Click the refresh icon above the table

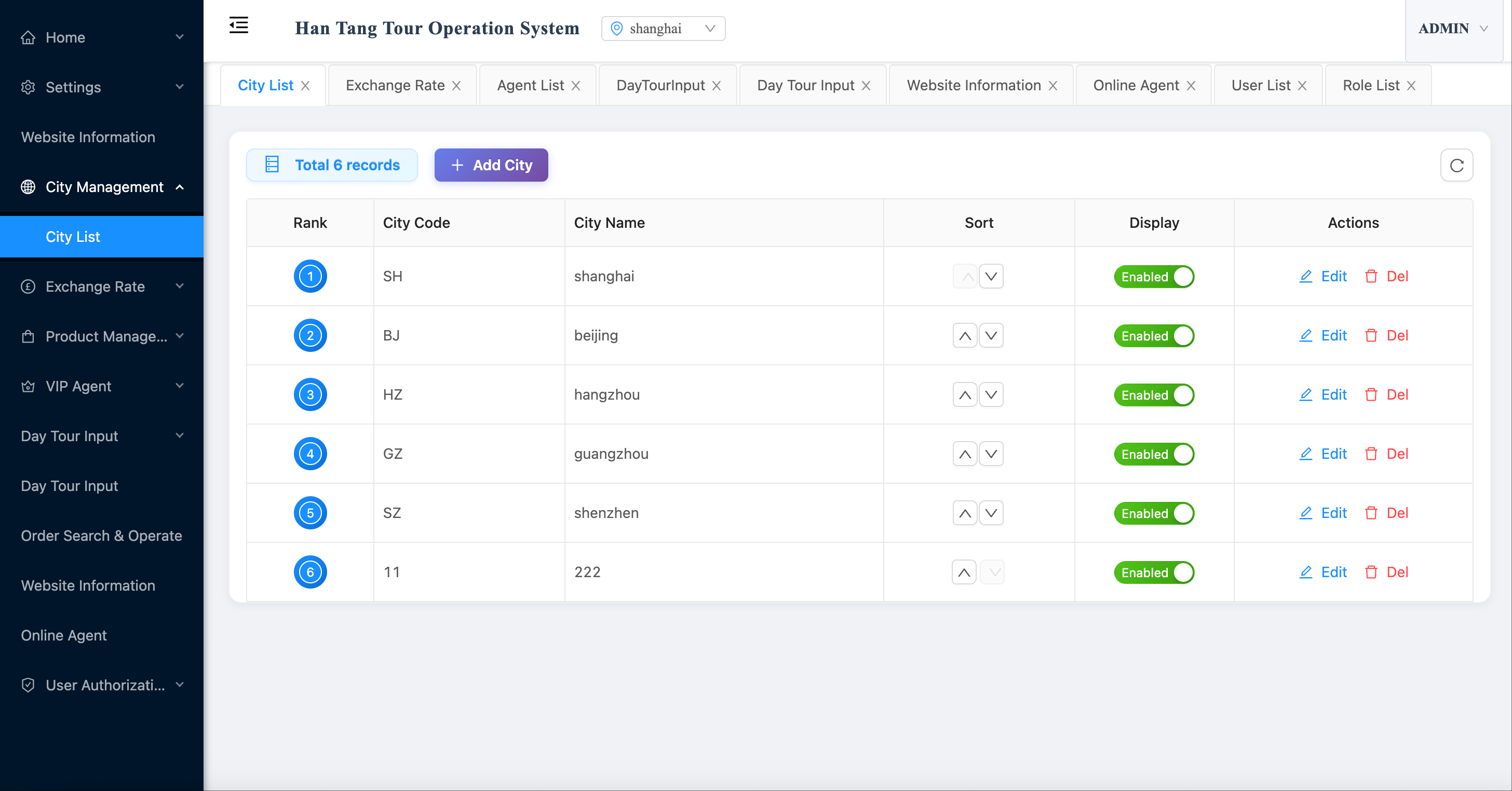pos(1456,166)
